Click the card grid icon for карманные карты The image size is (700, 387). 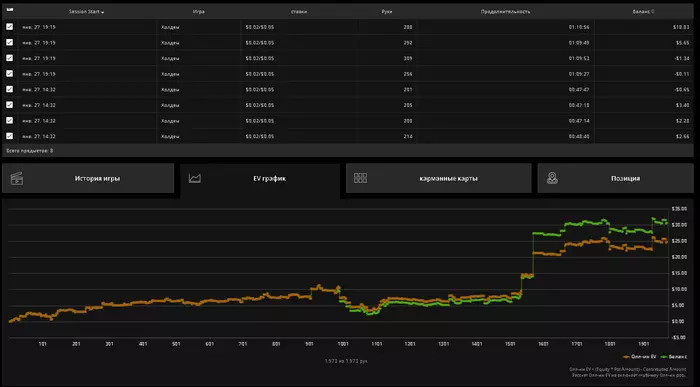360,178
